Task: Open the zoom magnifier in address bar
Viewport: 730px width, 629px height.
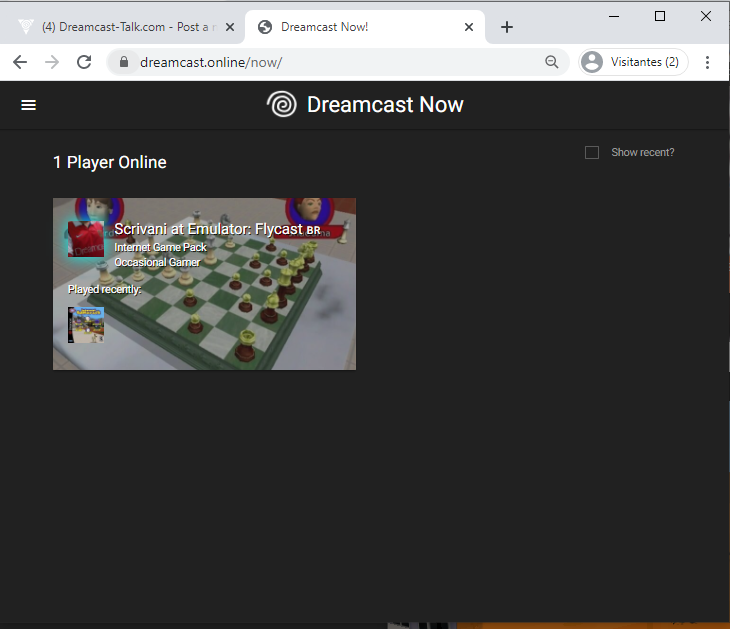Action: tap(552, 62)
